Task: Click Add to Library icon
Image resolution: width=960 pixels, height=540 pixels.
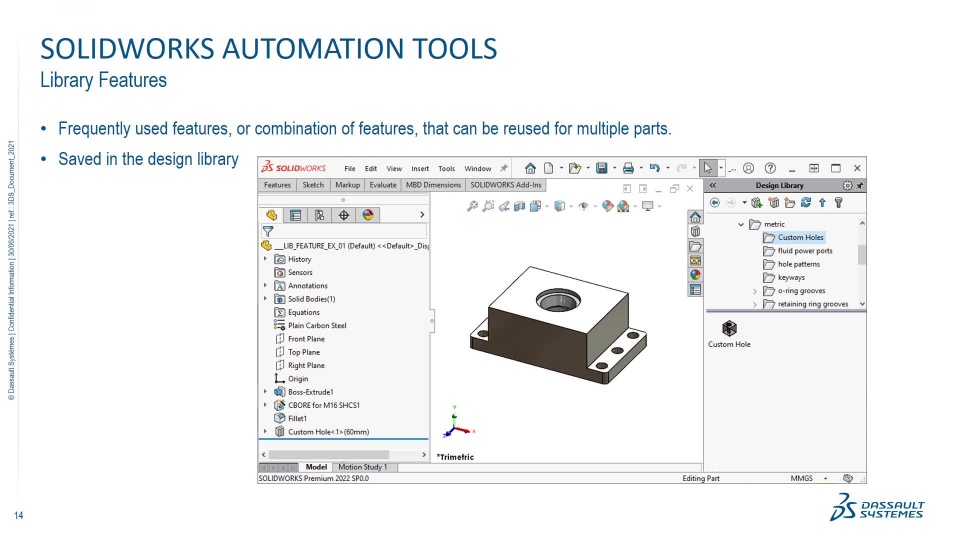Action: pyautogui.click(x=757, y=203)
